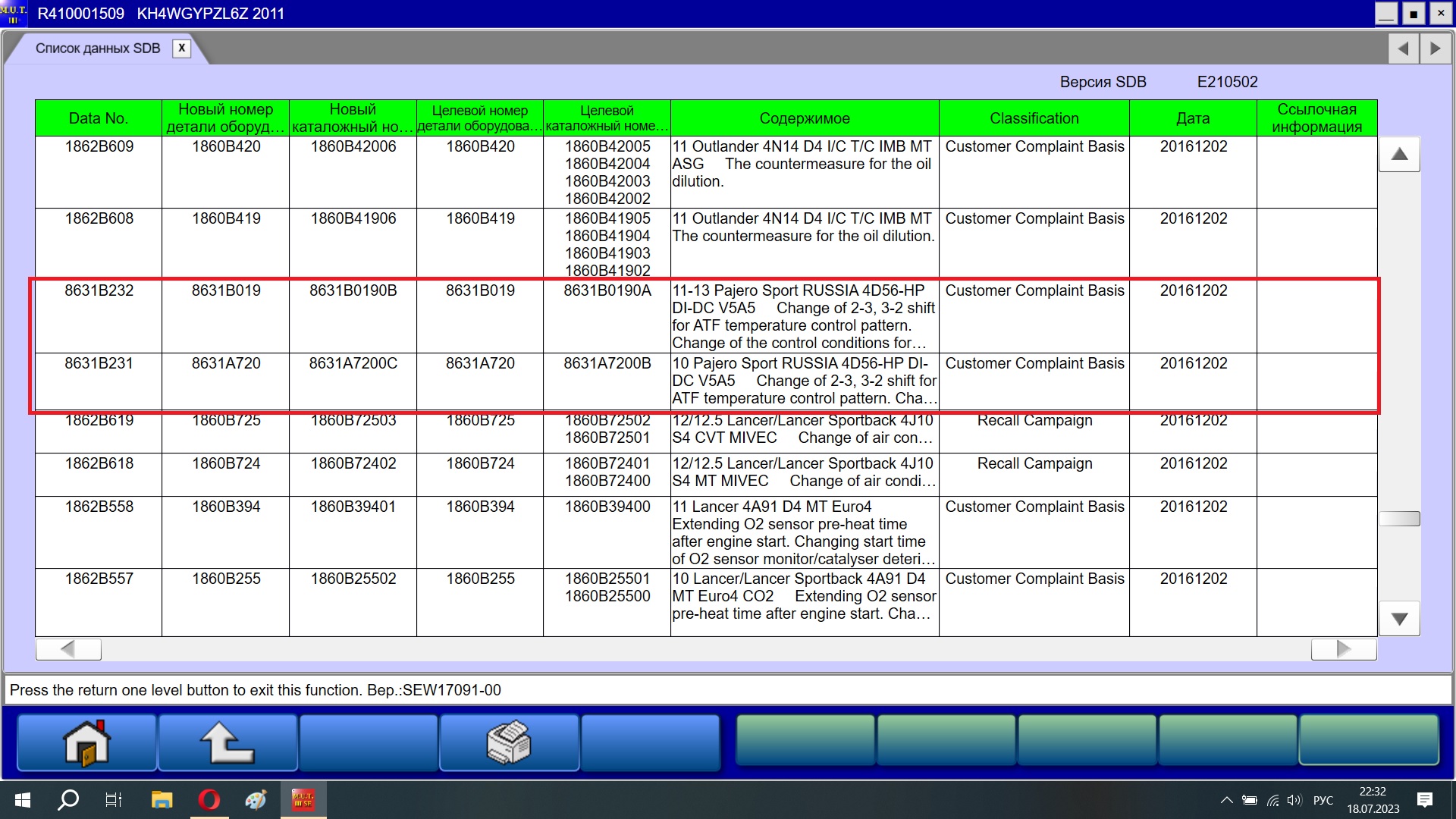Go to the previous tab with the left triangle

1403,49
